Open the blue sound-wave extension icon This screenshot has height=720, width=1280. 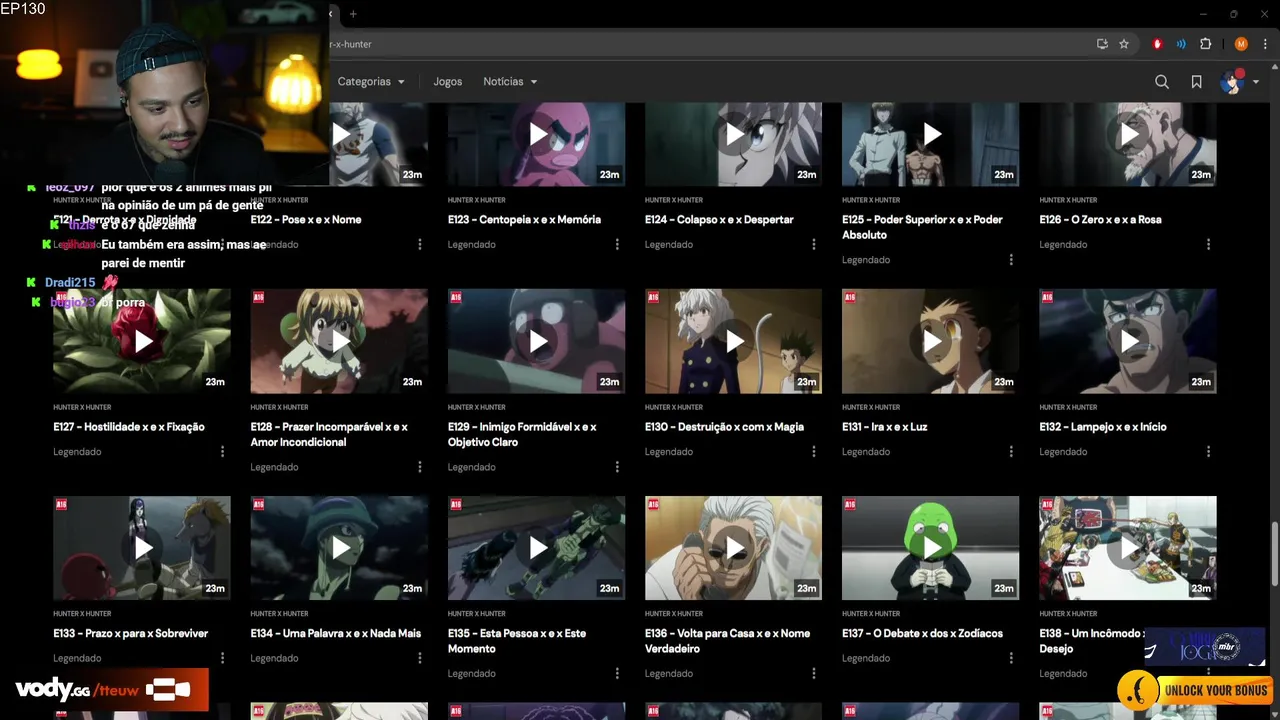[x=1181, y=44]
